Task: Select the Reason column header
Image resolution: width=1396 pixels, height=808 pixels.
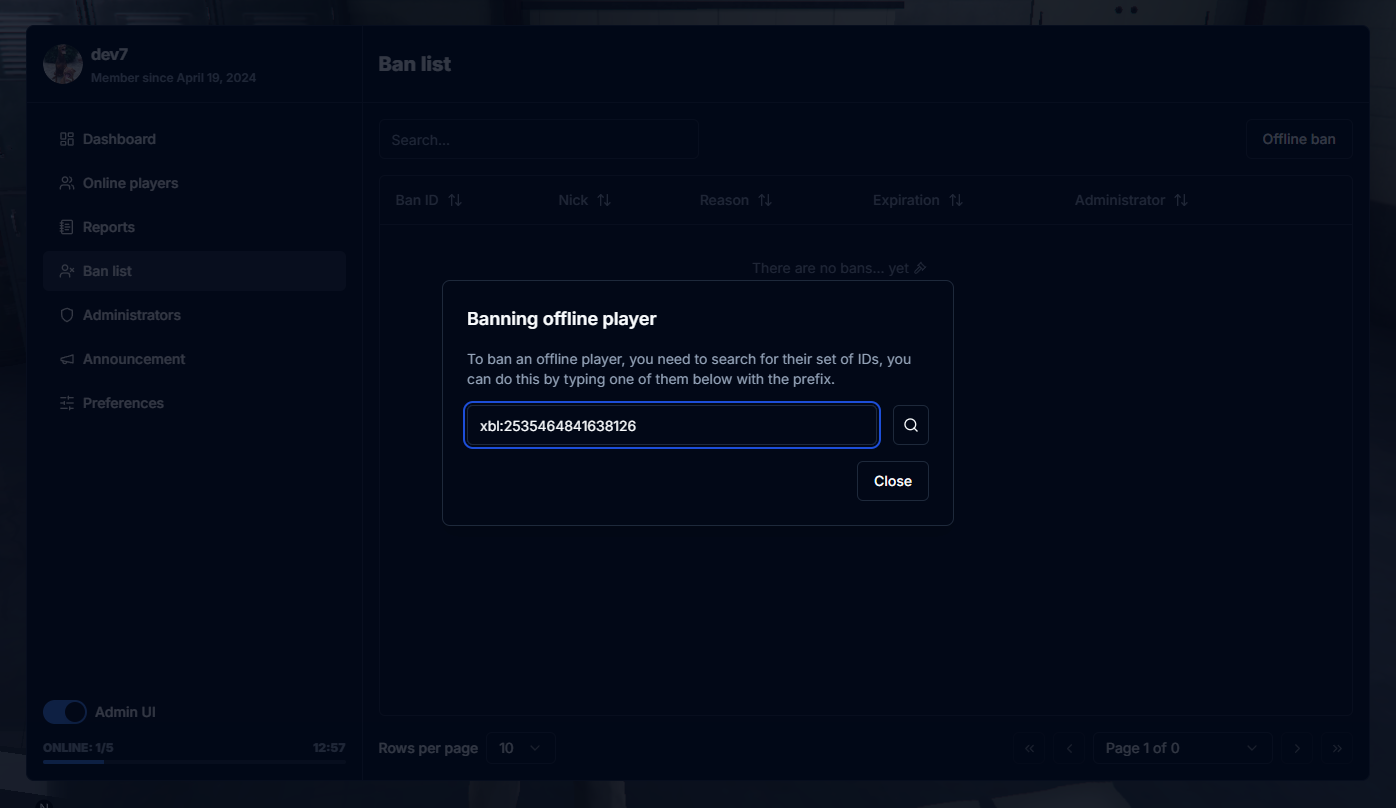Action: click(x=735, y=200)
